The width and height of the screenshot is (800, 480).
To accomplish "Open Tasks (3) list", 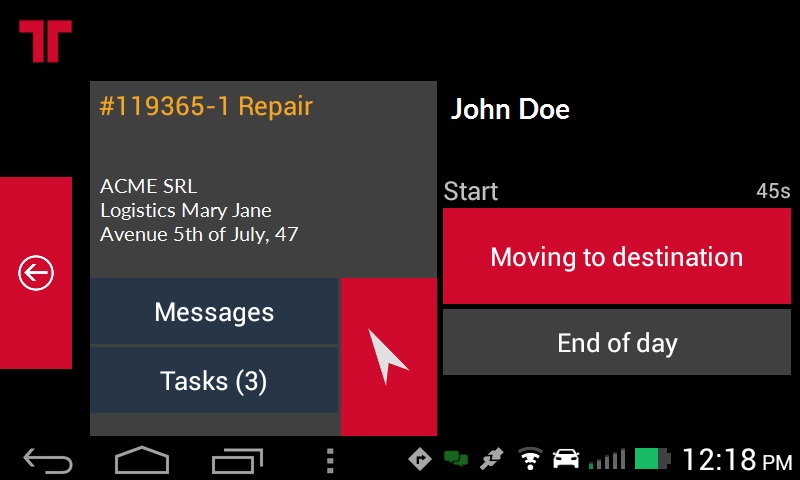I will (214, 380).
